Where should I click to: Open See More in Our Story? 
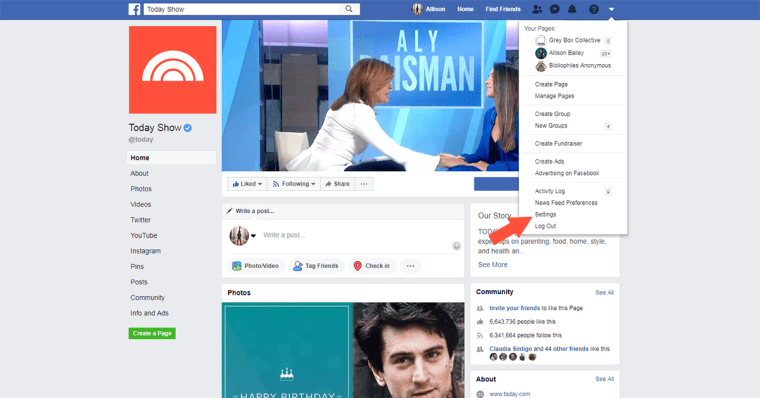coord(492,265)
